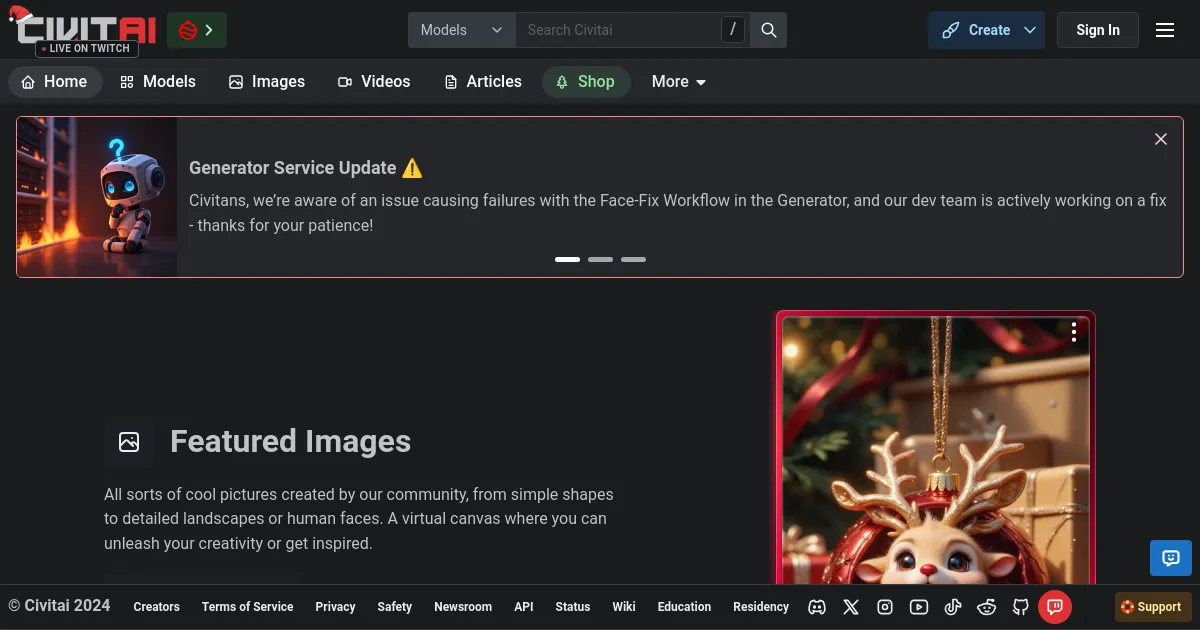The height and width of the screenshot is (630, 1200).
Task: Expand the Models search category dropdown
Action: (461, 30)
